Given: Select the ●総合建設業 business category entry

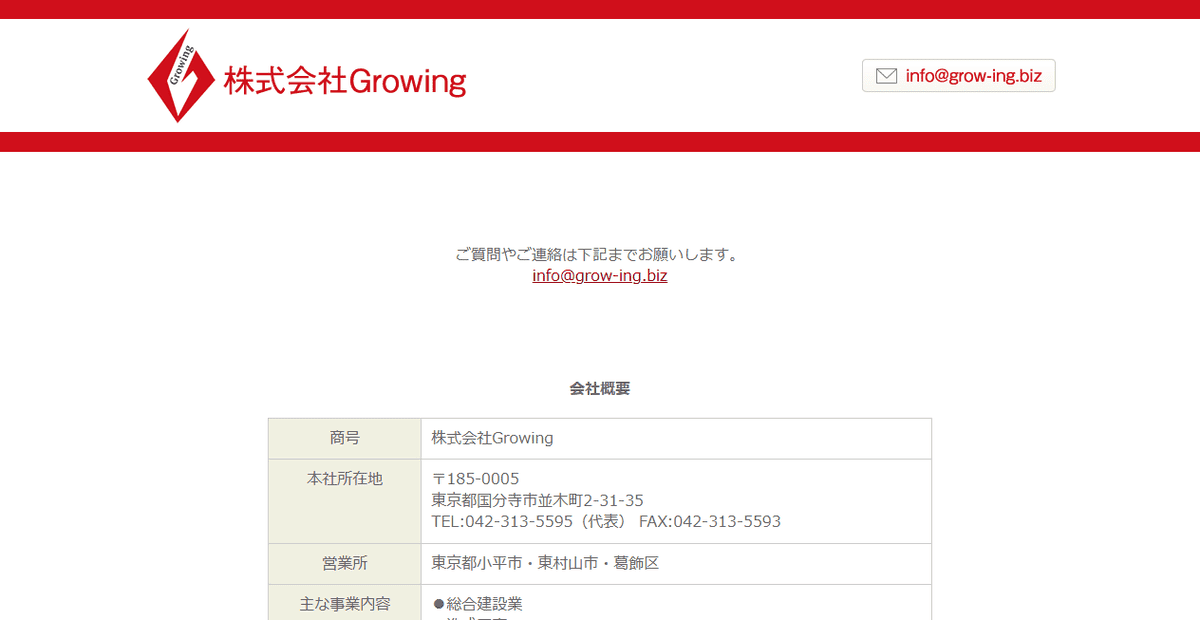Looking at the screenshot, I should click(x=477, y=603).
